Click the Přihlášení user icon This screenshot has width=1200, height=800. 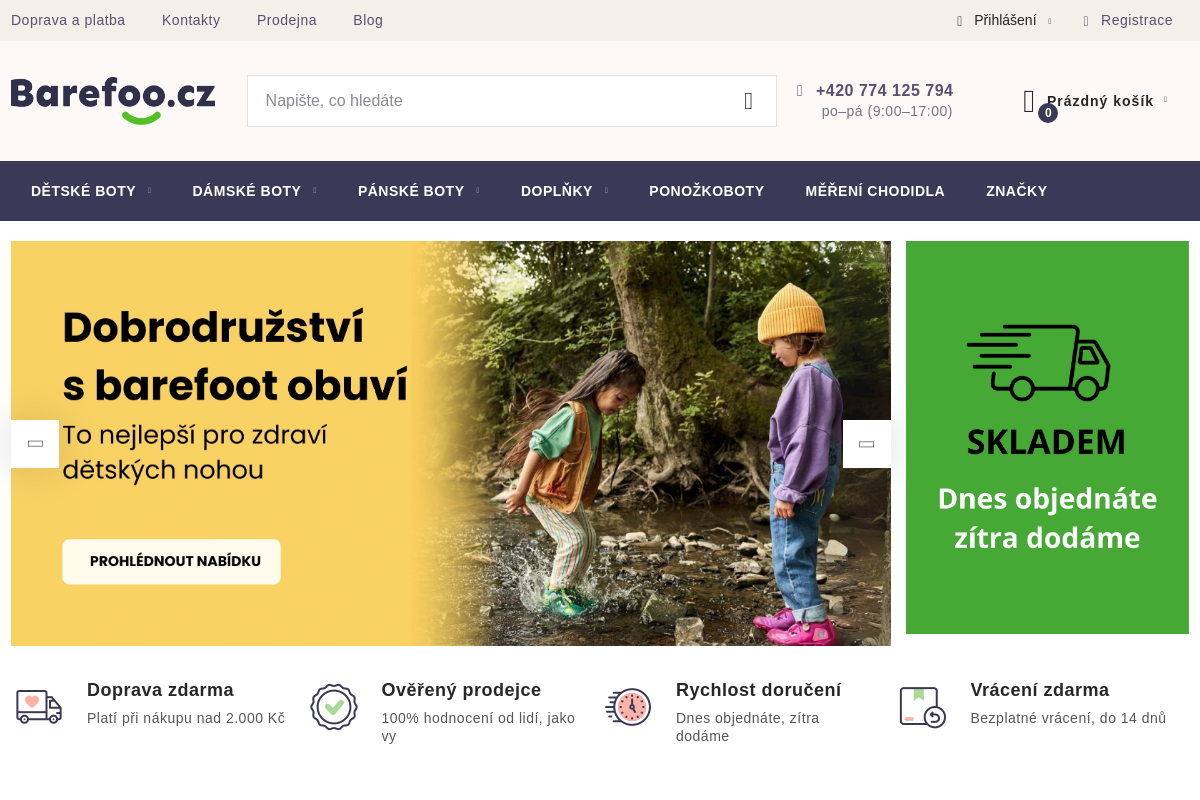(x=958, y=20)
